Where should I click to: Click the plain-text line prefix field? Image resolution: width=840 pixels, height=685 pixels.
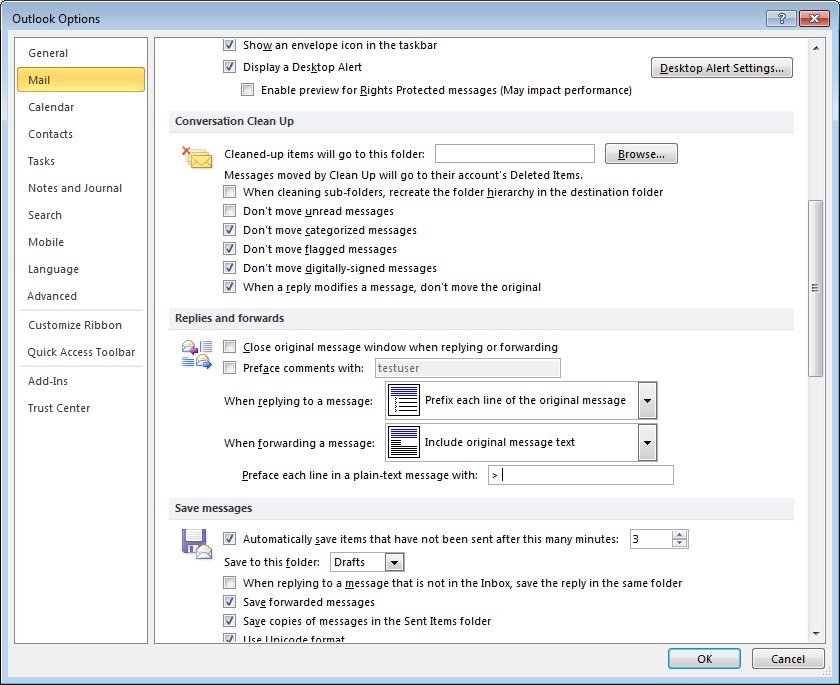[581, 475]
